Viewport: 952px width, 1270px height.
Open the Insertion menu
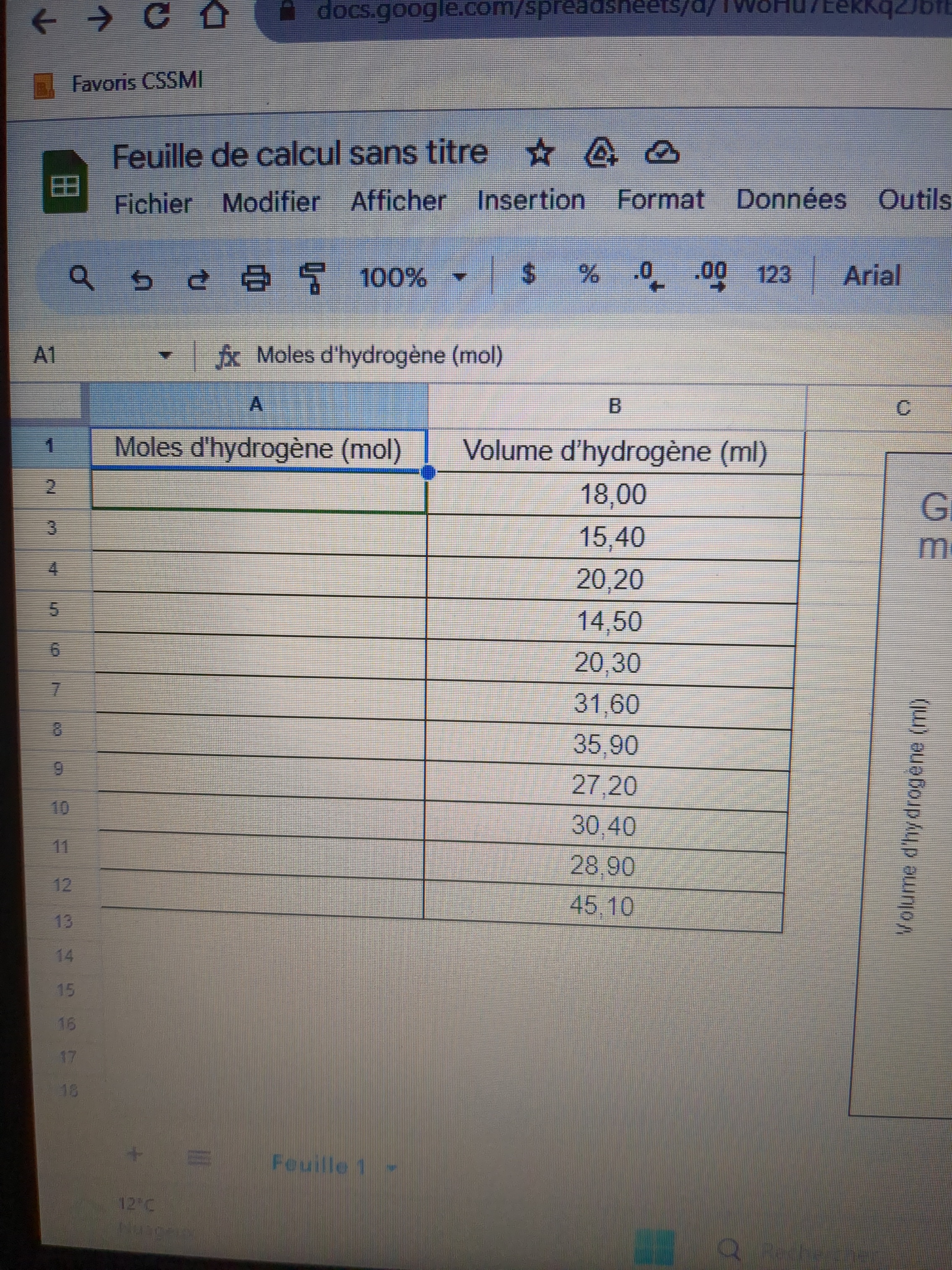[x=531, y=201]
